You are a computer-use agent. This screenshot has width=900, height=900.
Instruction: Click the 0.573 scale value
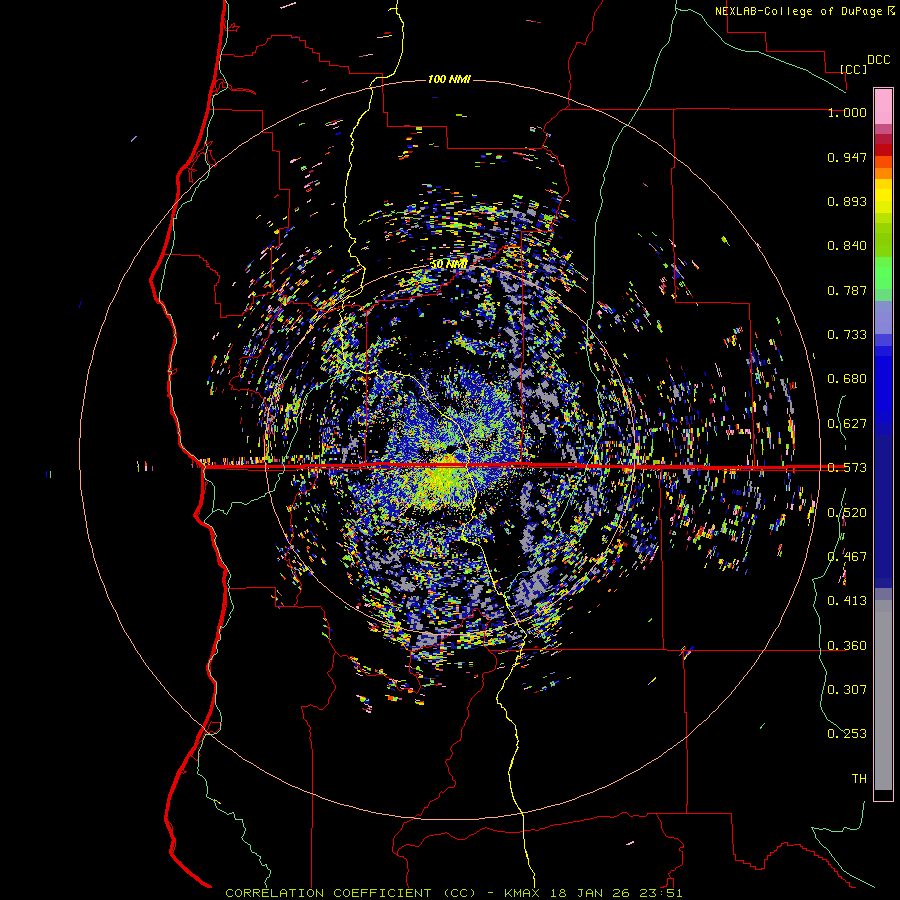(847, 468)
